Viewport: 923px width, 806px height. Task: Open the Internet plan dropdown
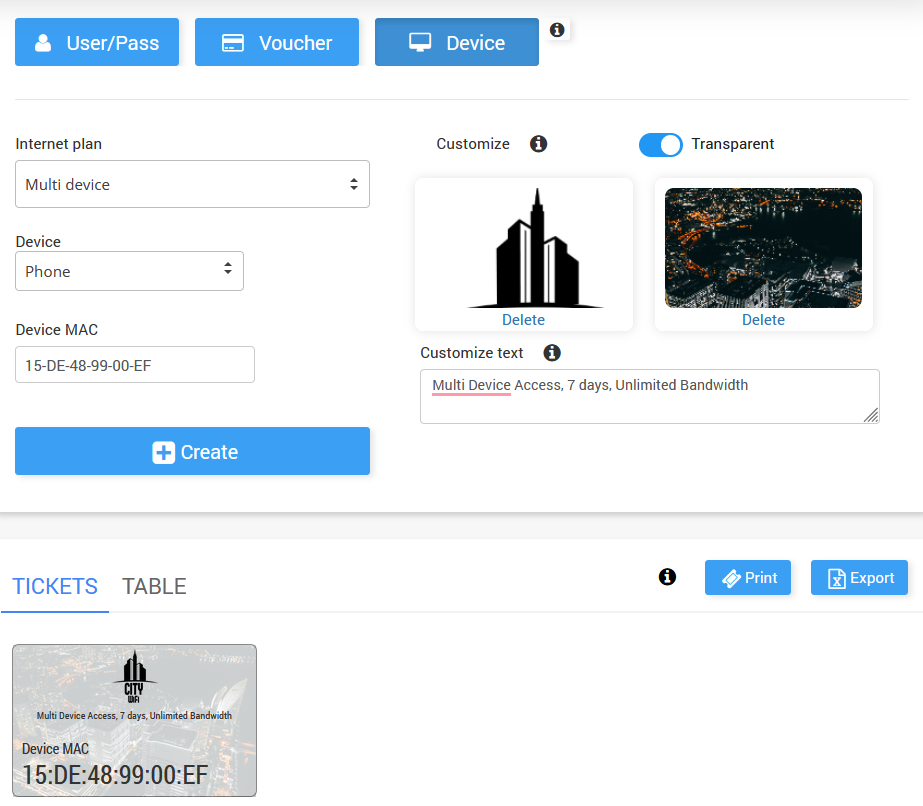pos(192,185)
